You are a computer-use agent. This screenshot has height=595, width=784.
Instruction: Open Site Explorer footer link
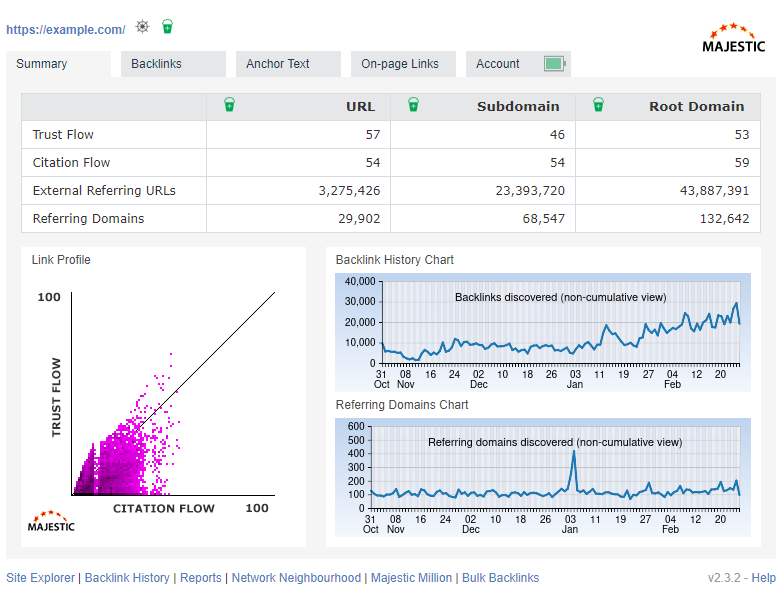[40, 578]
